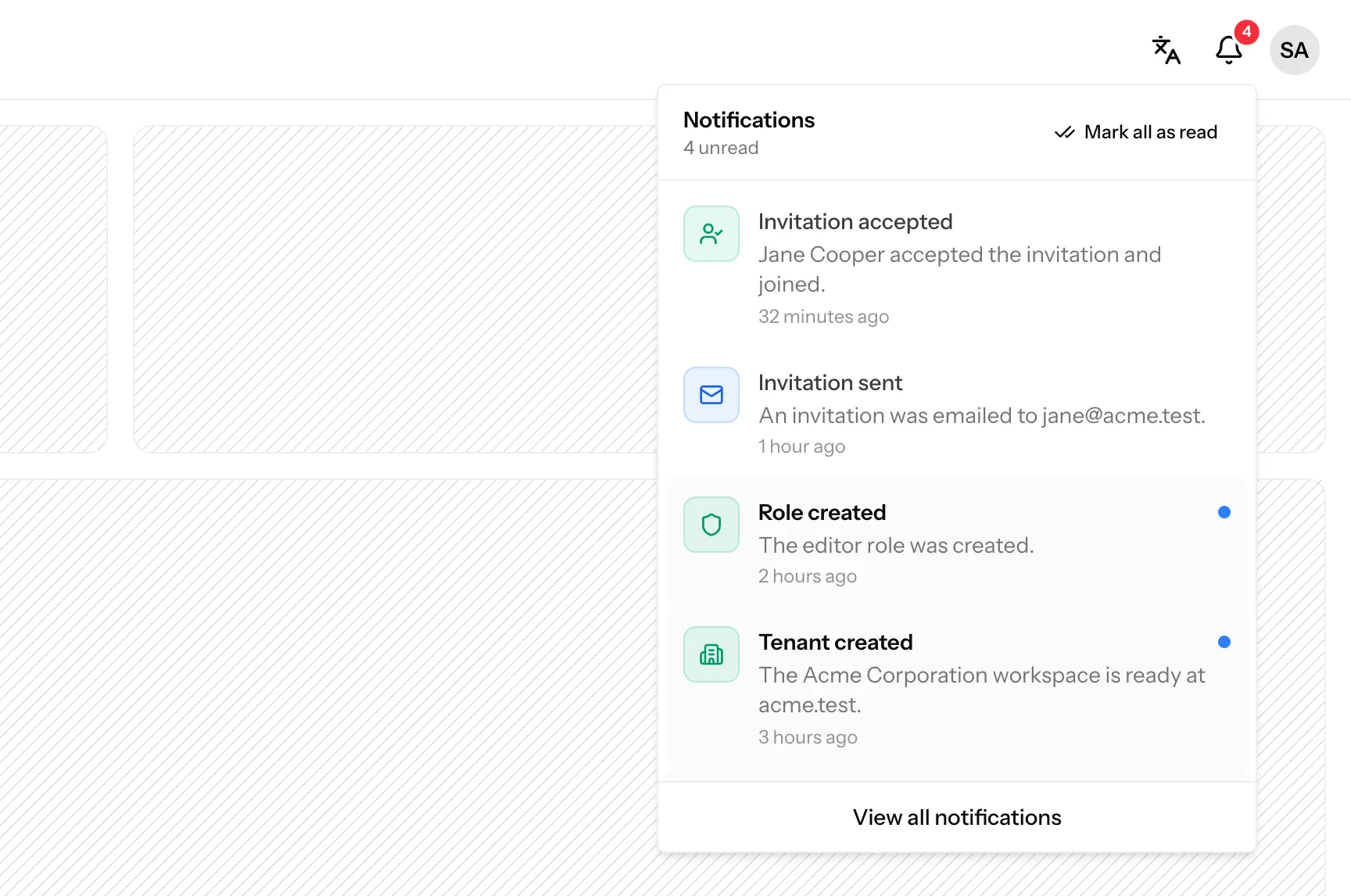Open the Tenant created notification

(957, 689)
